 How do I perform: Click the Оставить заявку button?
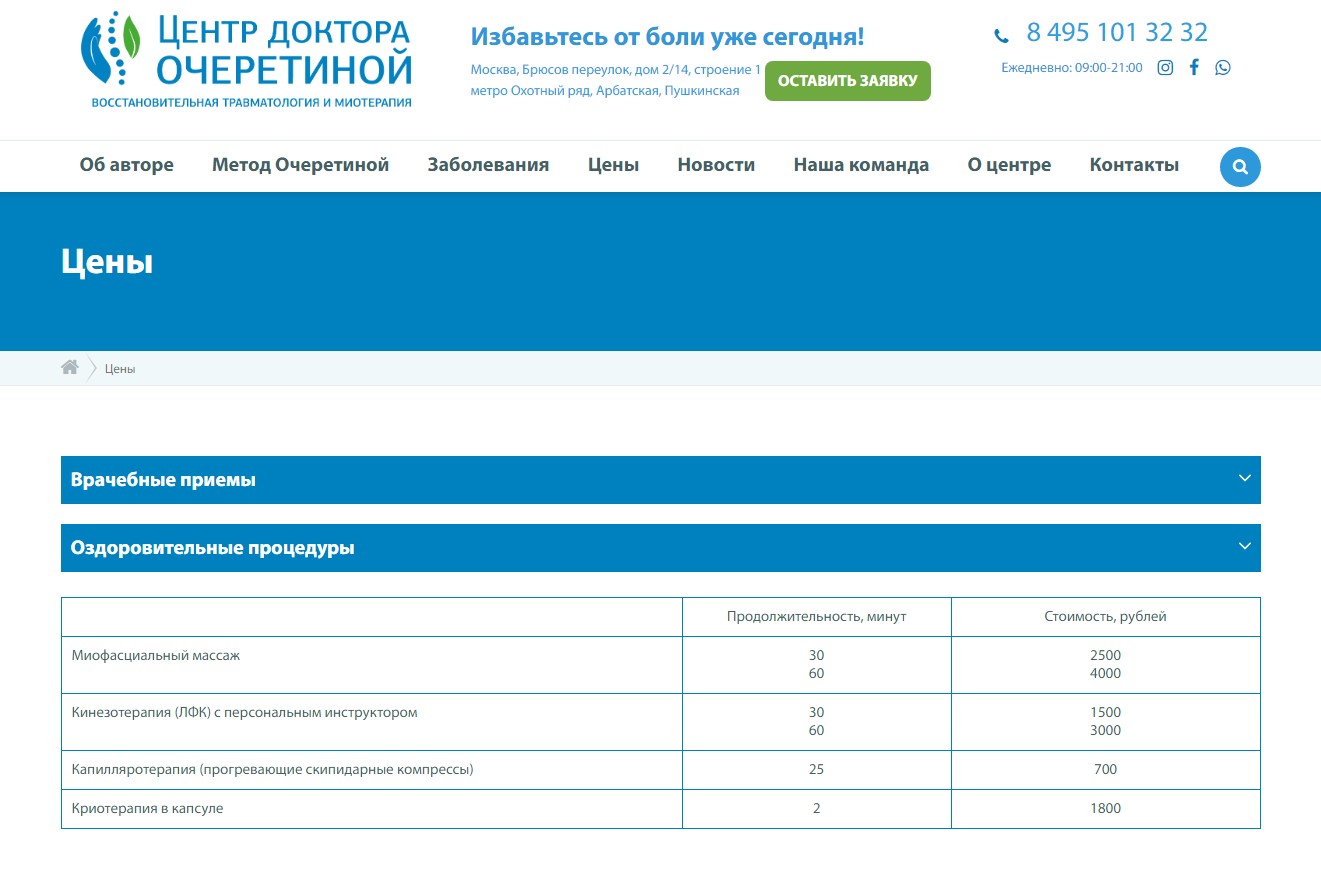[848, 81]
